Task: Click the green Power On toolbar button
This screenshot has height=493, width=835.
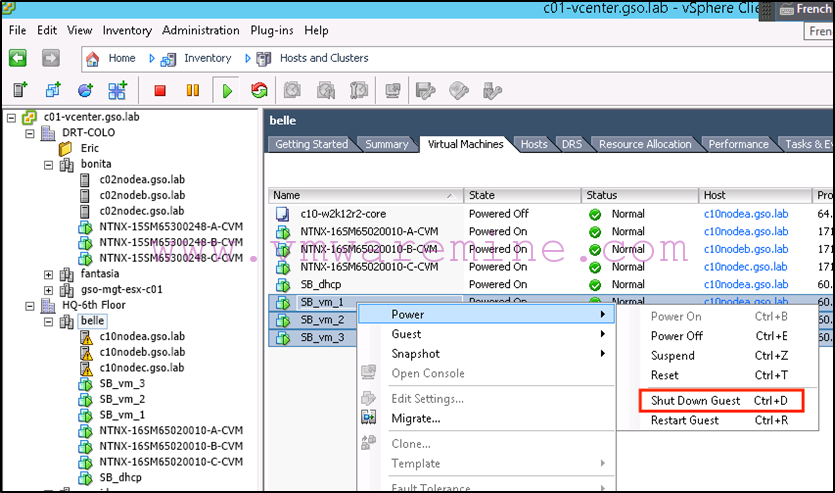Action: click(227, 91)
